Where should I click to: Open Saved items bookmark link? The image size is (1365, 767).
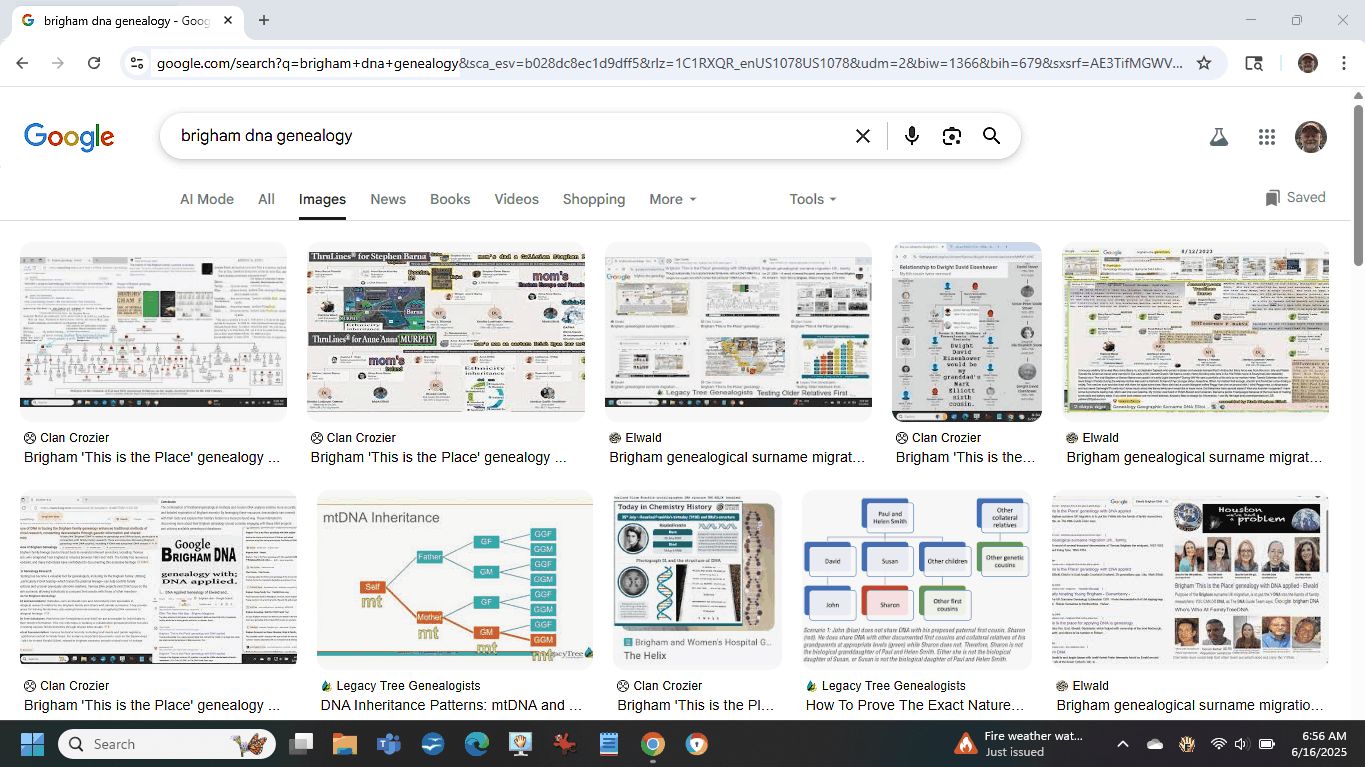point(1295,198)
